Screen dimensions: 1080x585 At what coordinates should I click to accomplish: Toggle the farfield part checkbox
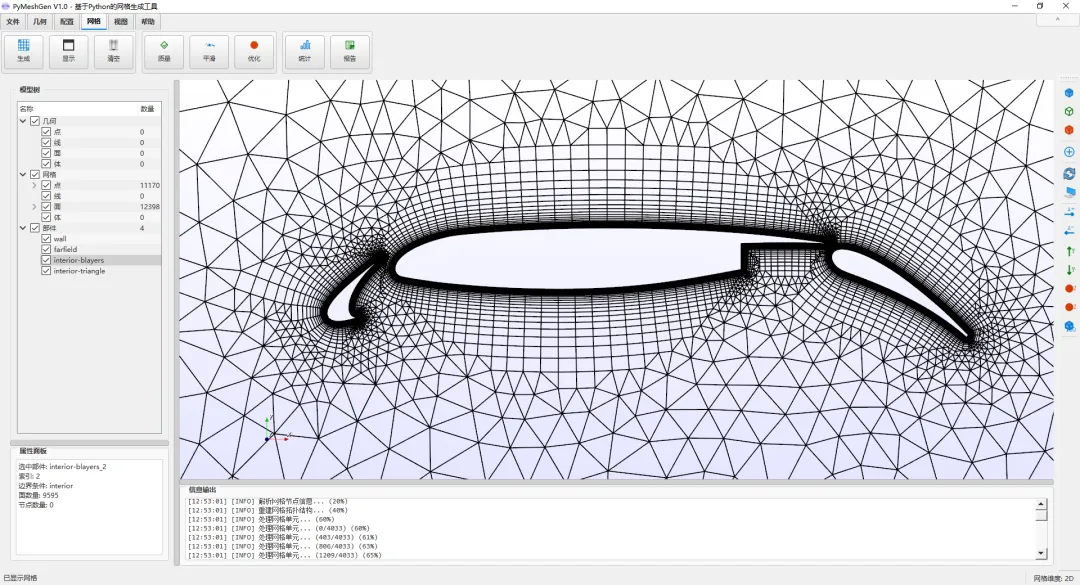[x=46, y=250]
